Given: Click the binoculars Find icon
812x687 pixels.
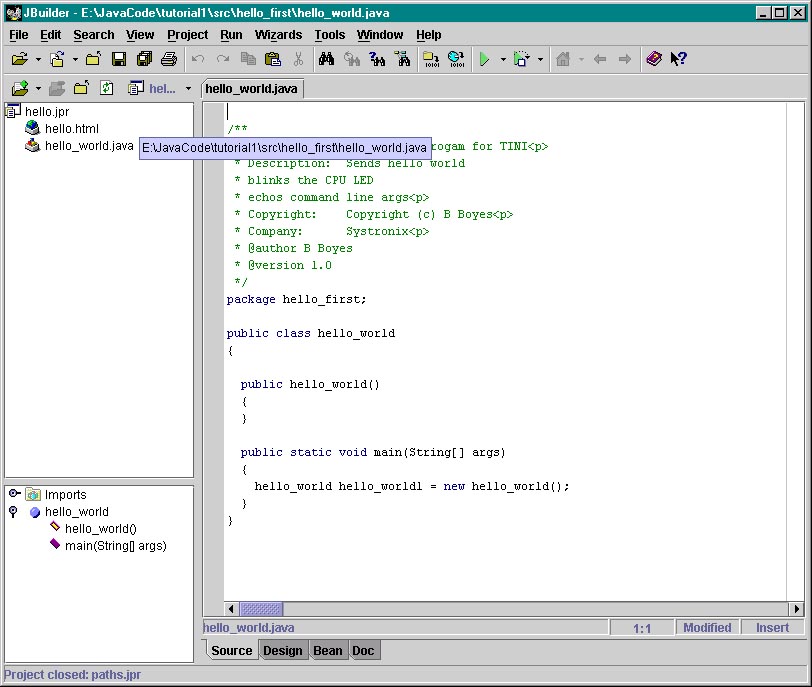Looking at the screenshot, I should point(326,60).
